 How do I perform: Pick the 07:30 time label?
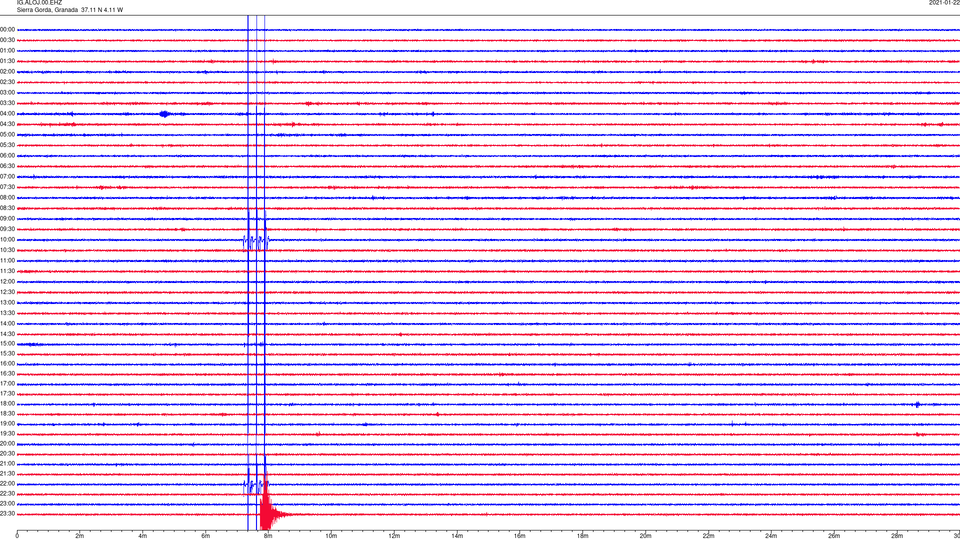7,187
